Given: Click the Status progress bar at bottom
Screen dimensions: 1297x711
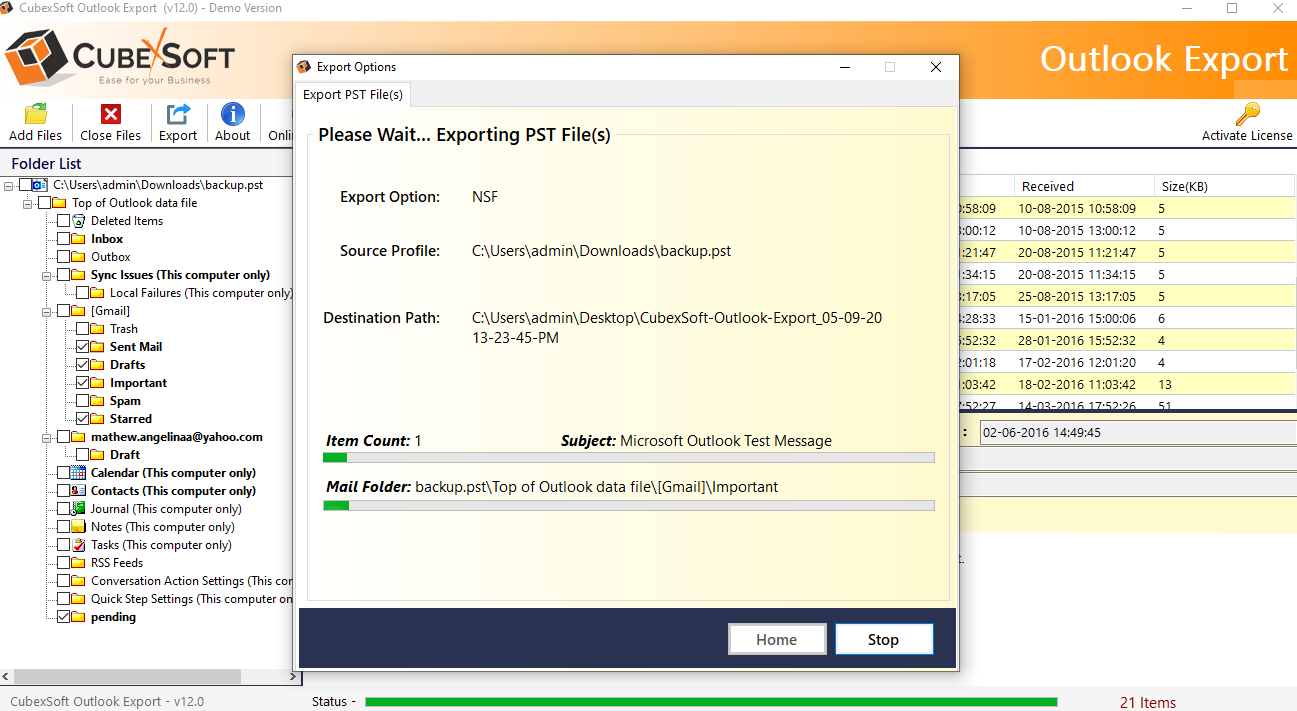Looking at the screenshot, I should pos(711,702).
